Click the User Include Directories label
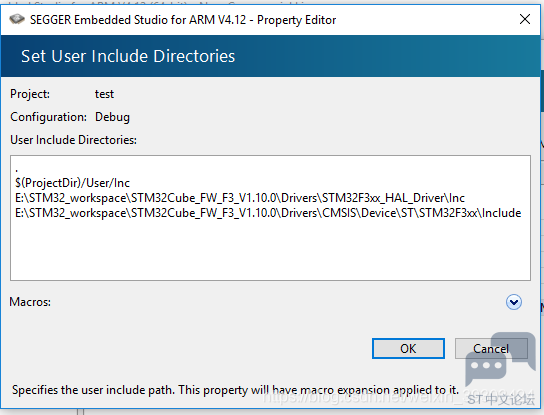This screenshot has height=415, width=544. pyautogui.click(x=74, y=140)
